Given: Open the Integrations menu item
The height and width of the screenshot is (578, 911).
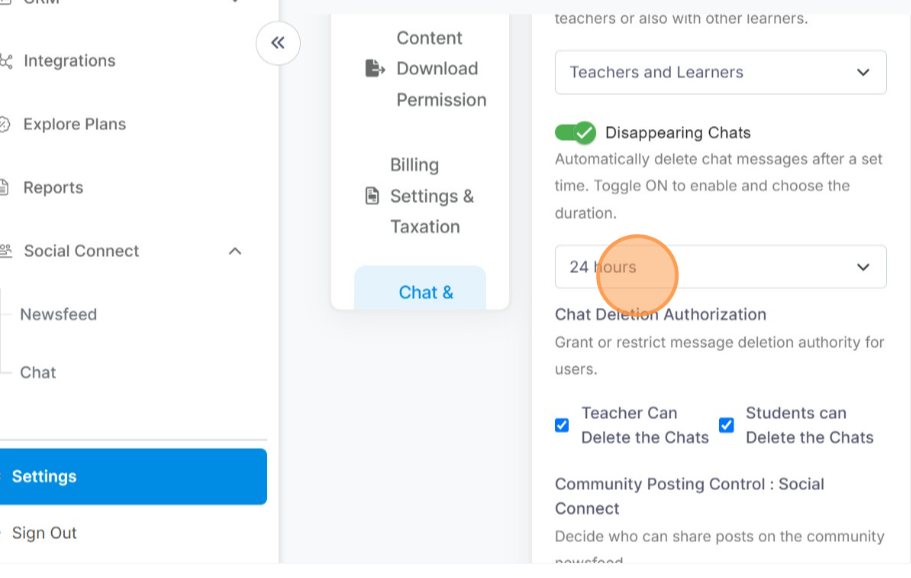Looking at the screenshot, I should (x=69, y=61).
